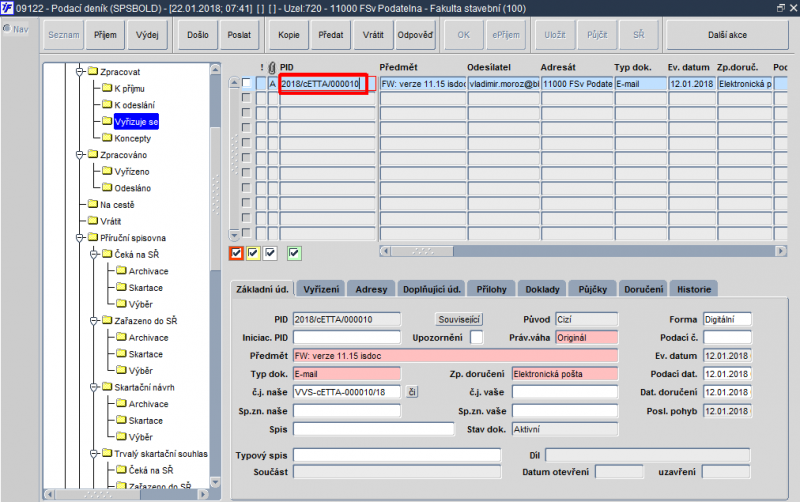
Task: Click into the 'Spis' input field
Action: pyautogui.click(x=373, y=430)
